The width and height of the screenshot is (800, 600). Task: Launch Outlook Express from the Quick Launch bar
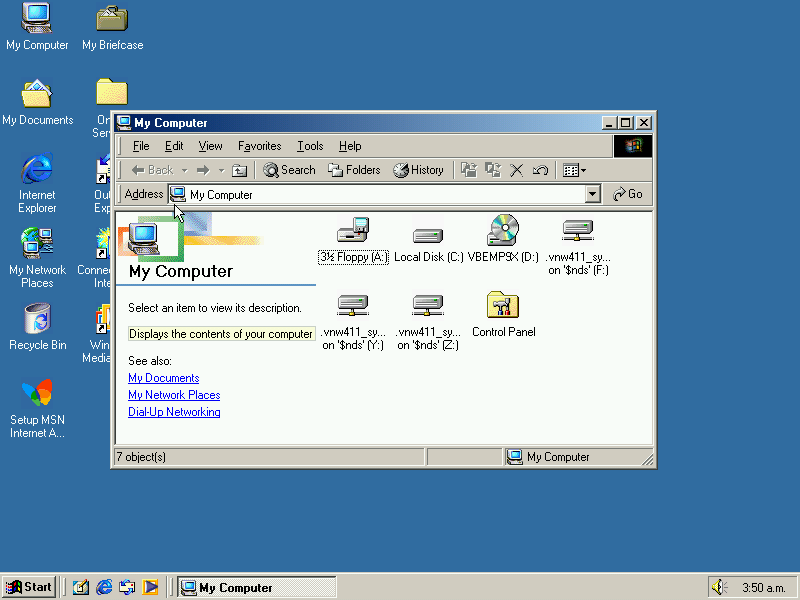tap(127, 587)
